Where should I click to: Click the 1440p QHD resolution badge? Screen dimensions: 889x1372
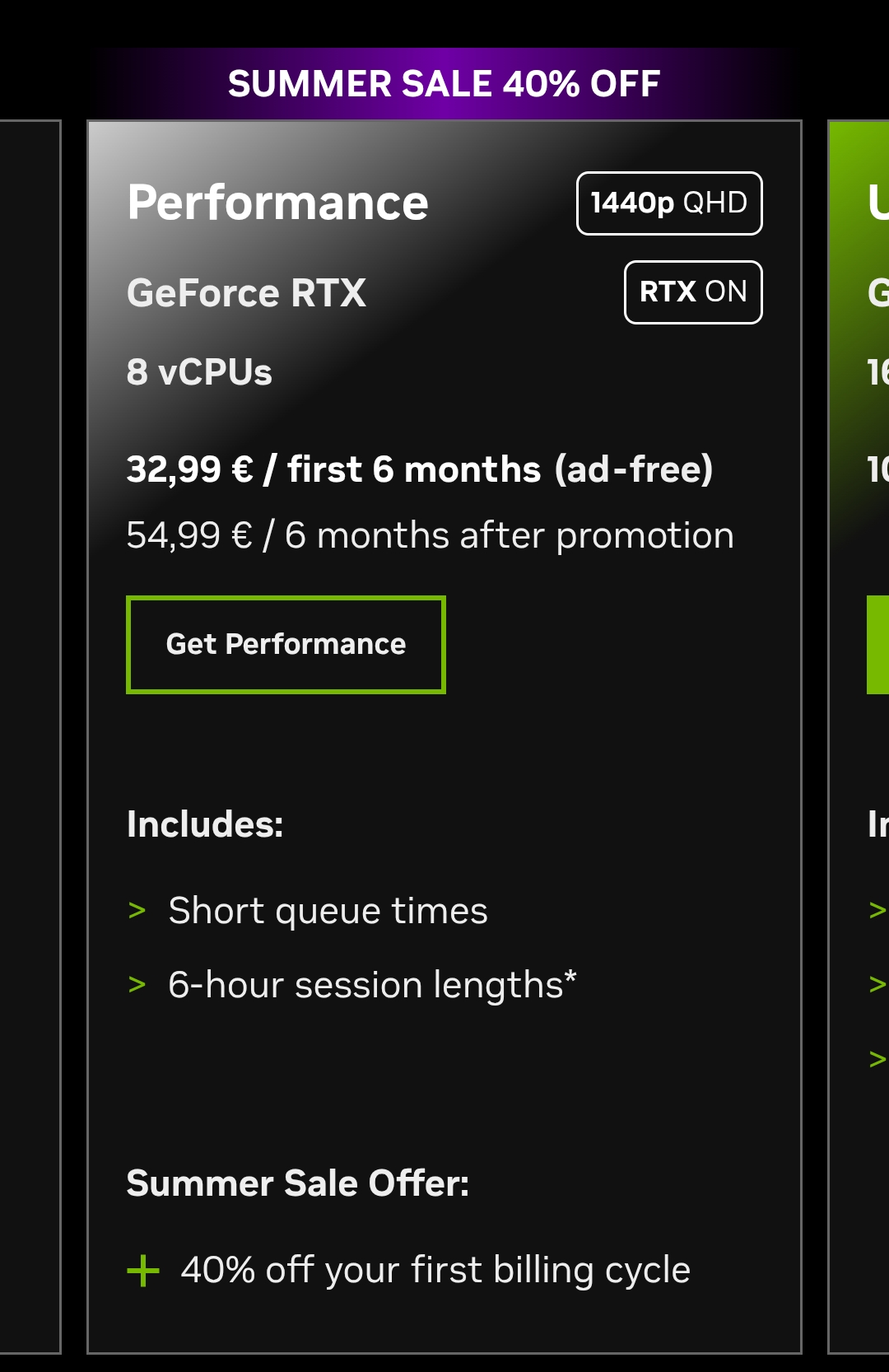coord(669,203)
